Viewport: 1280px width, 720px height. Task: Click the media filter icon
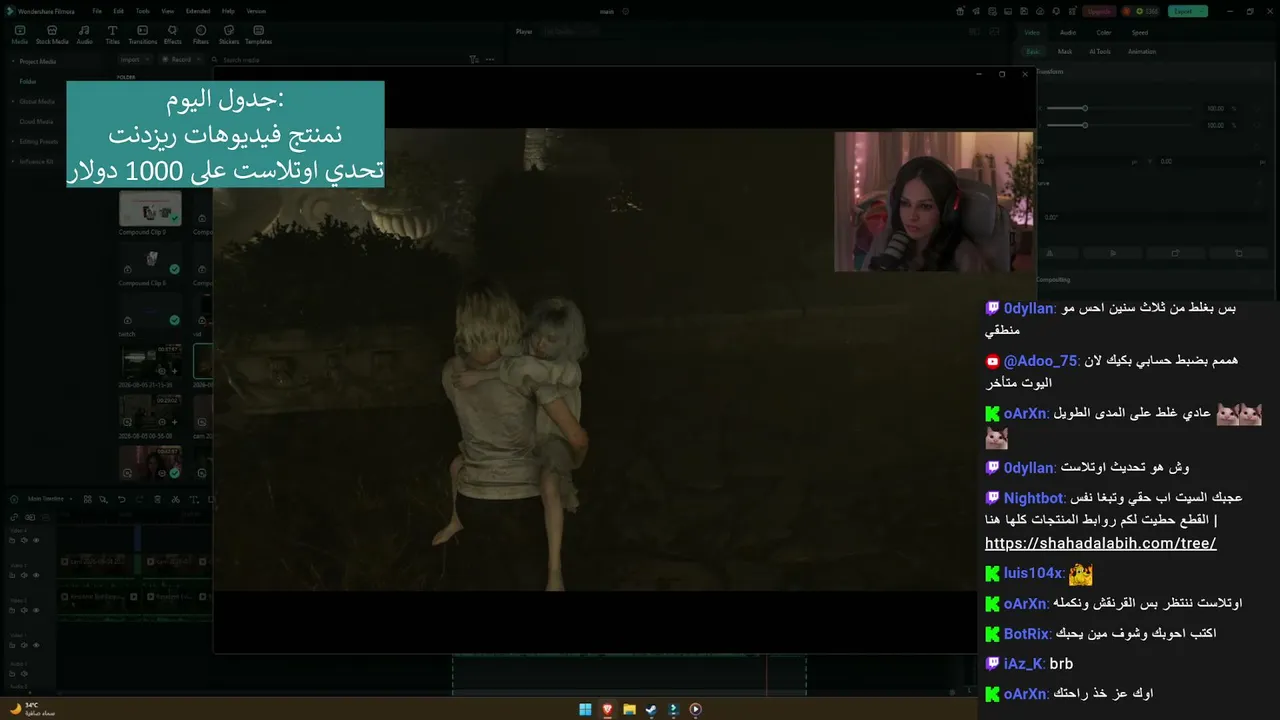pos(474,60)
